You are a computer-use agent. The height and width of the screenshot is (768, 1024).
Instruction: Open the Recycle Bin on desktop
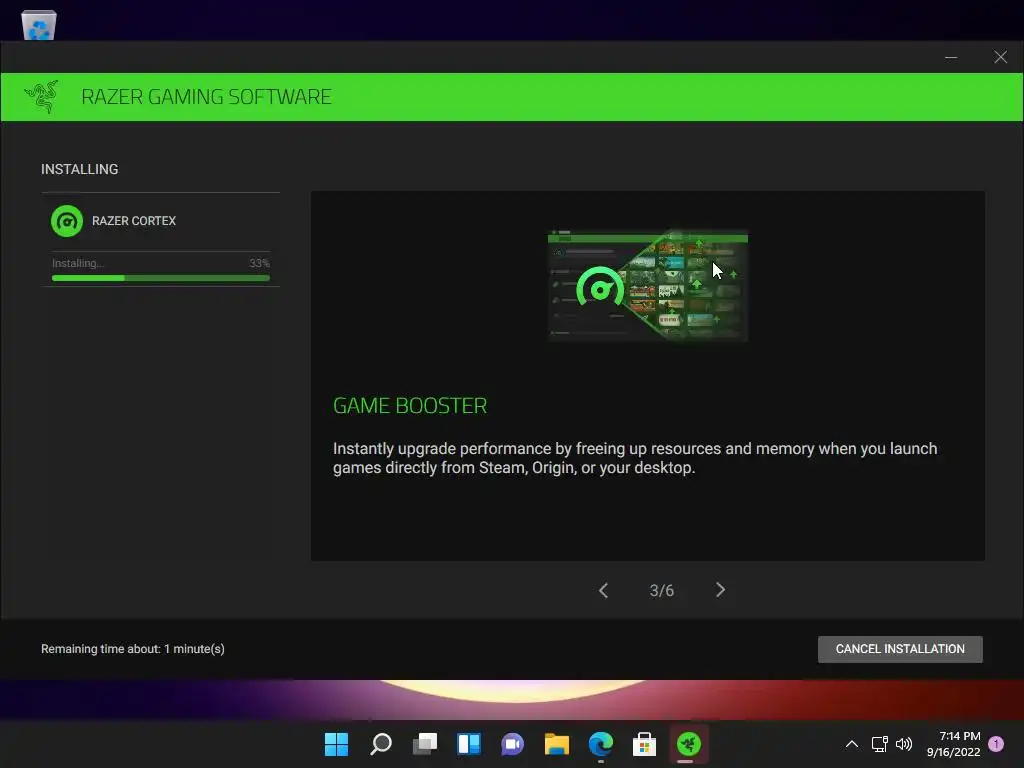click(x=39, y=25)
